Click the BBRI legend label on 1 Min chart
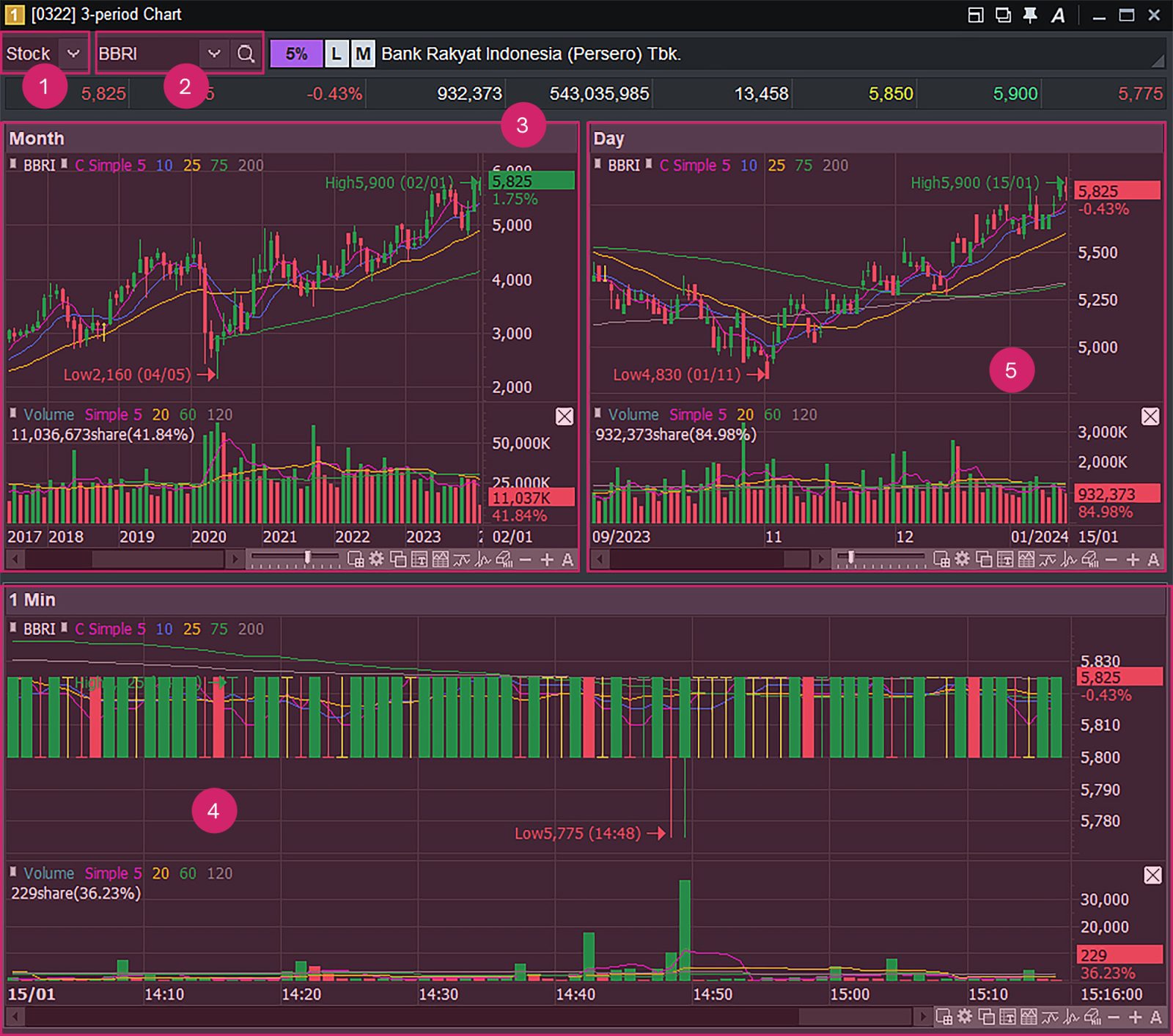This screenshot has width=1173, height=1036. (40, 628)
